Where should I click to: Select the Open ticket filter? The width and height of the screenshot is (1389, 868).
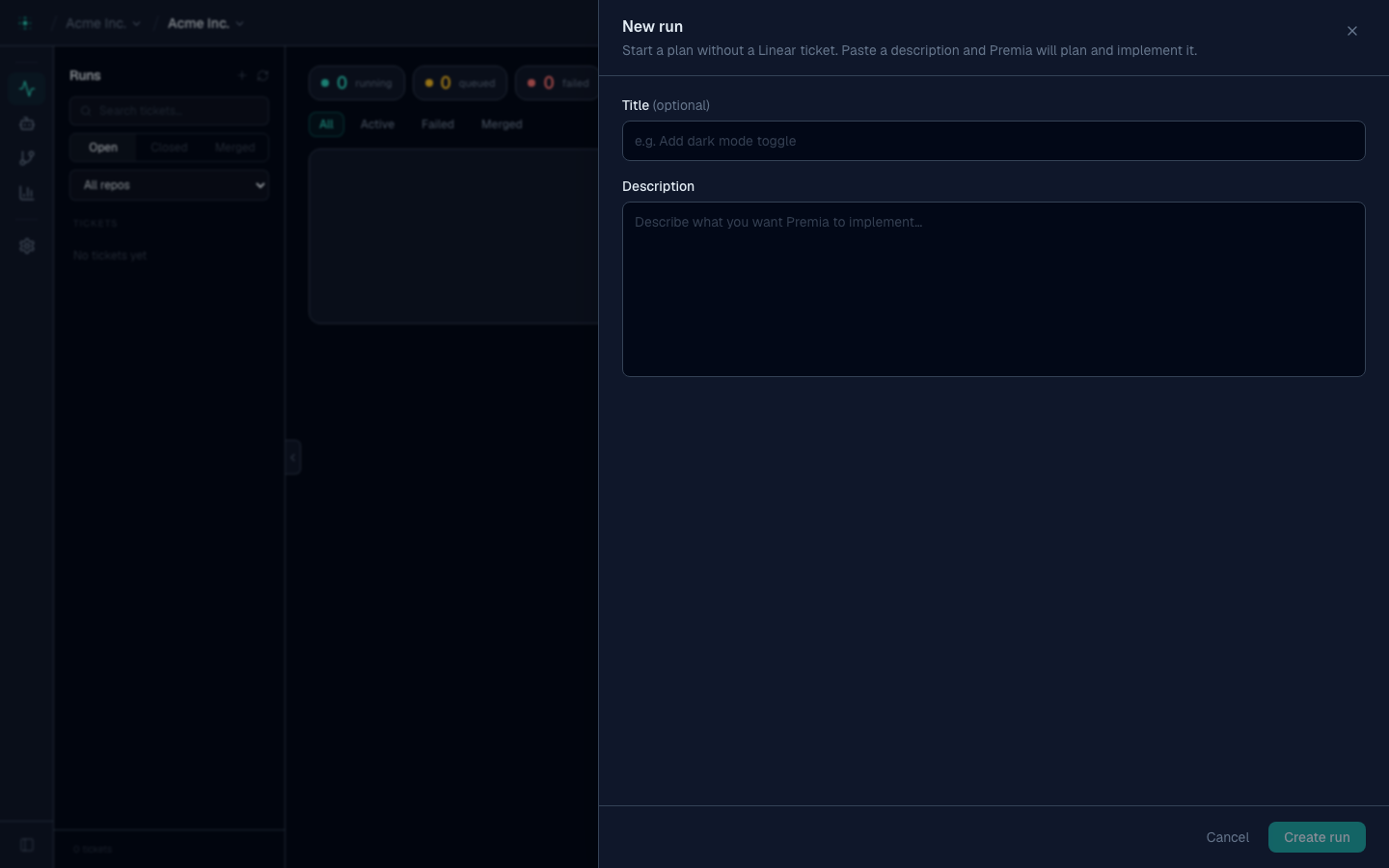pos(103,148)
